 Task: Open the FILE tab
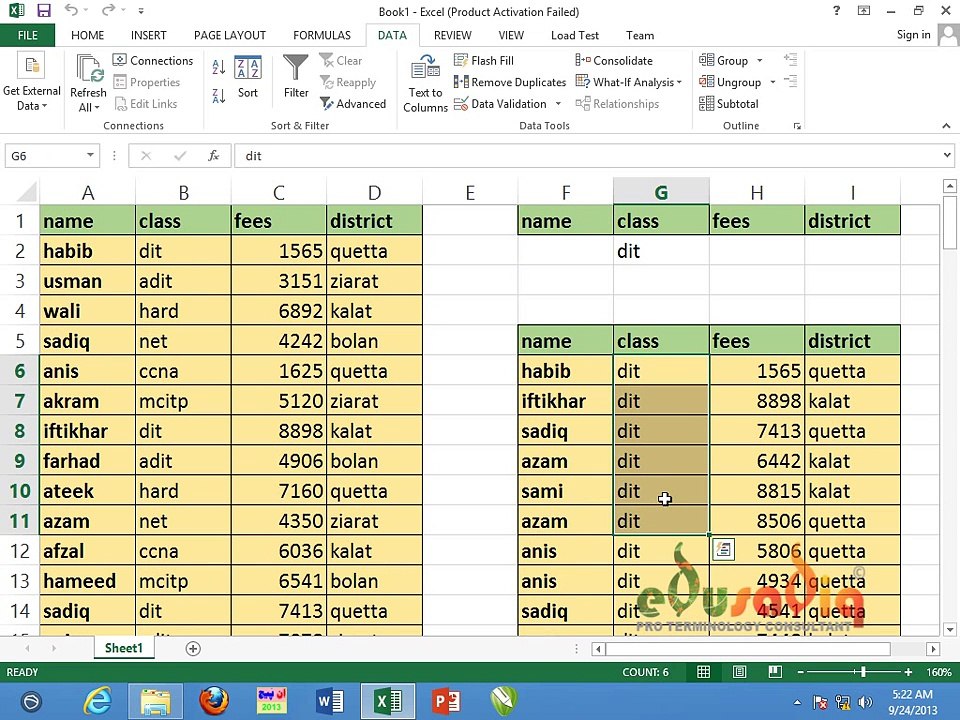[x=28, y=35]
